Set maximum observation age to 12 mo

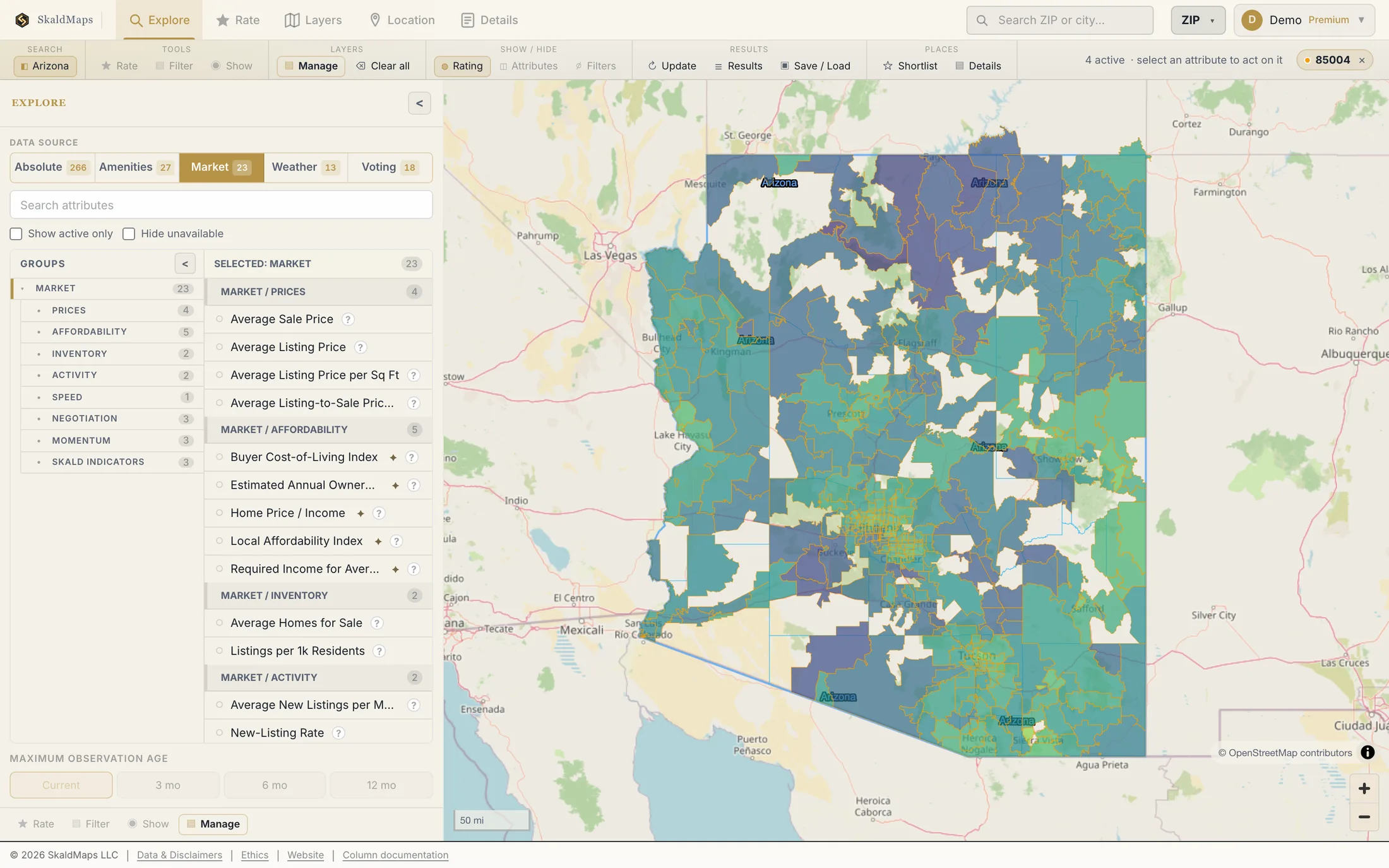[381, 785]
